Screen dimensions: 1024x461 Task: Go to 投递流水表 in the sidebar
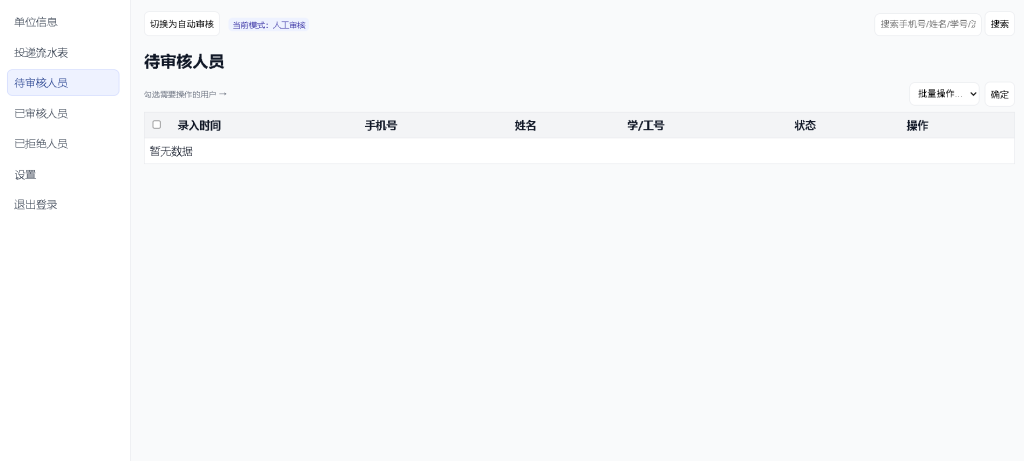(41, 52)
